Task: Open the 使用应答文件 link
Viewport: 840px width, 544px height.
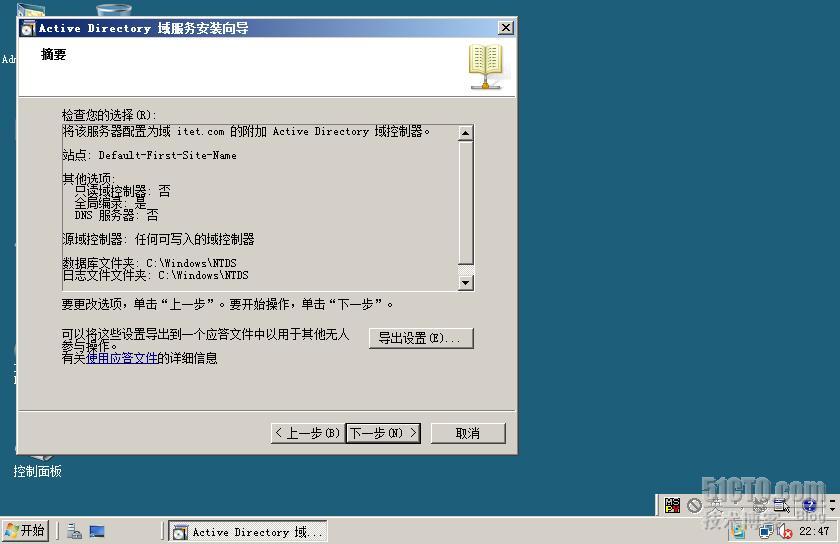Action: point(122,358)
